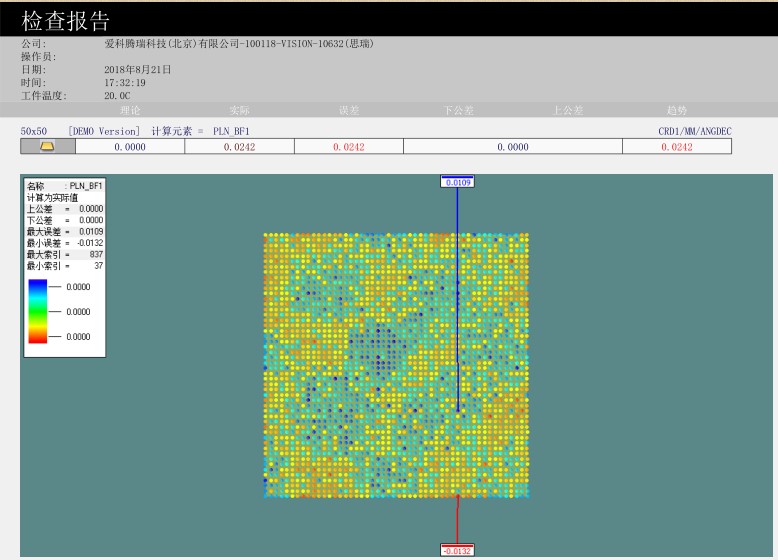The width and height of the screenshot is (778, 560).
Task: Click the company name text in header
Action: (239, 44)
